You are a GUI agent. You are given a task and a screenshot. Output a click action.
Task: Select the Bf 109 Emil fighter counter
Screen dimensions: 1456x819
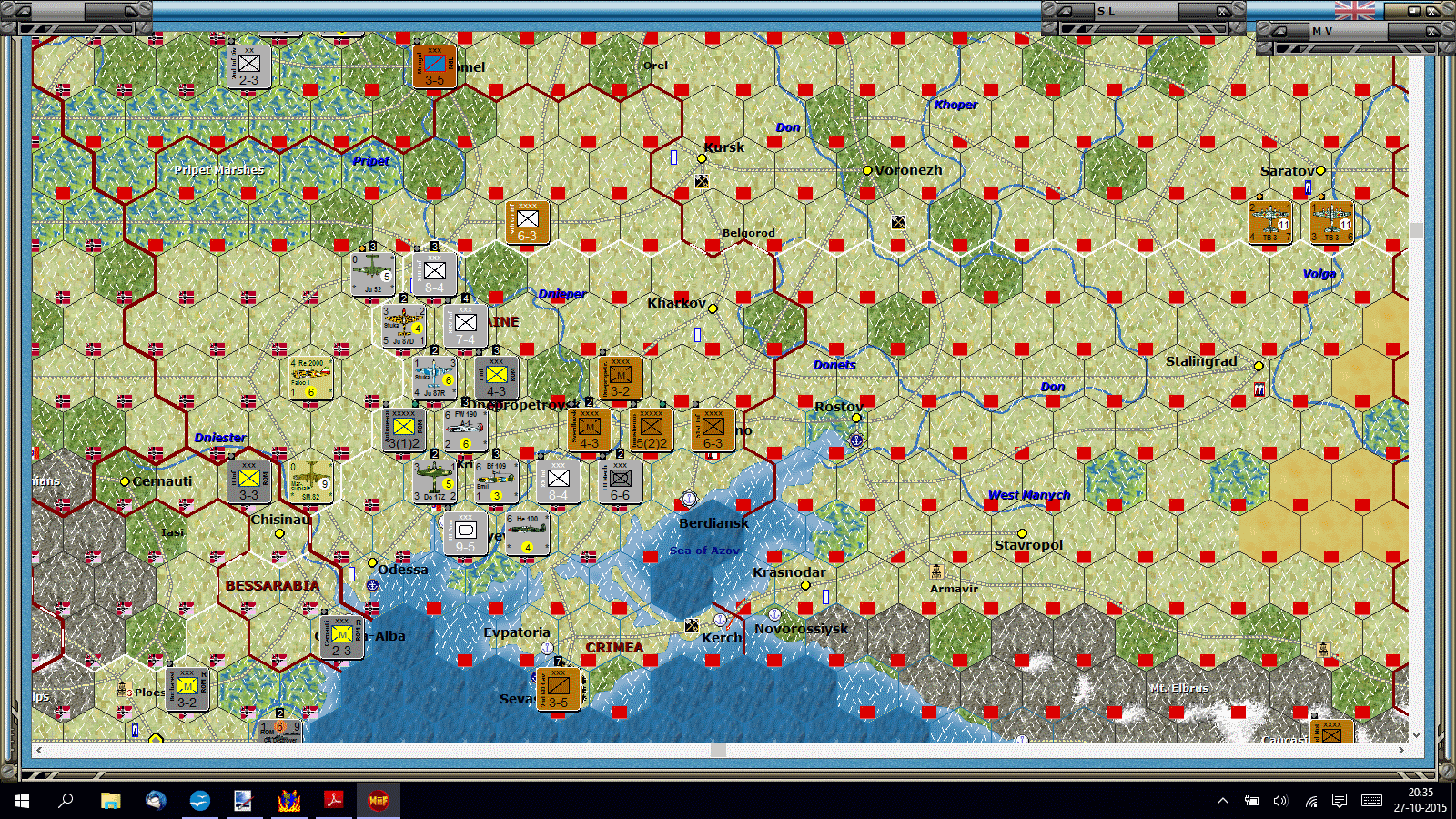[x=496, y=481]
